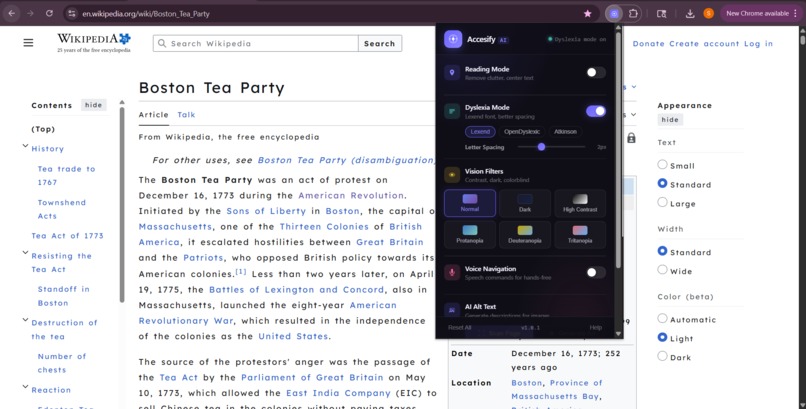Viewport: 806px width, 409px height.
Task: Click the popup scrollbar down arrow
Action: point(618,333)
